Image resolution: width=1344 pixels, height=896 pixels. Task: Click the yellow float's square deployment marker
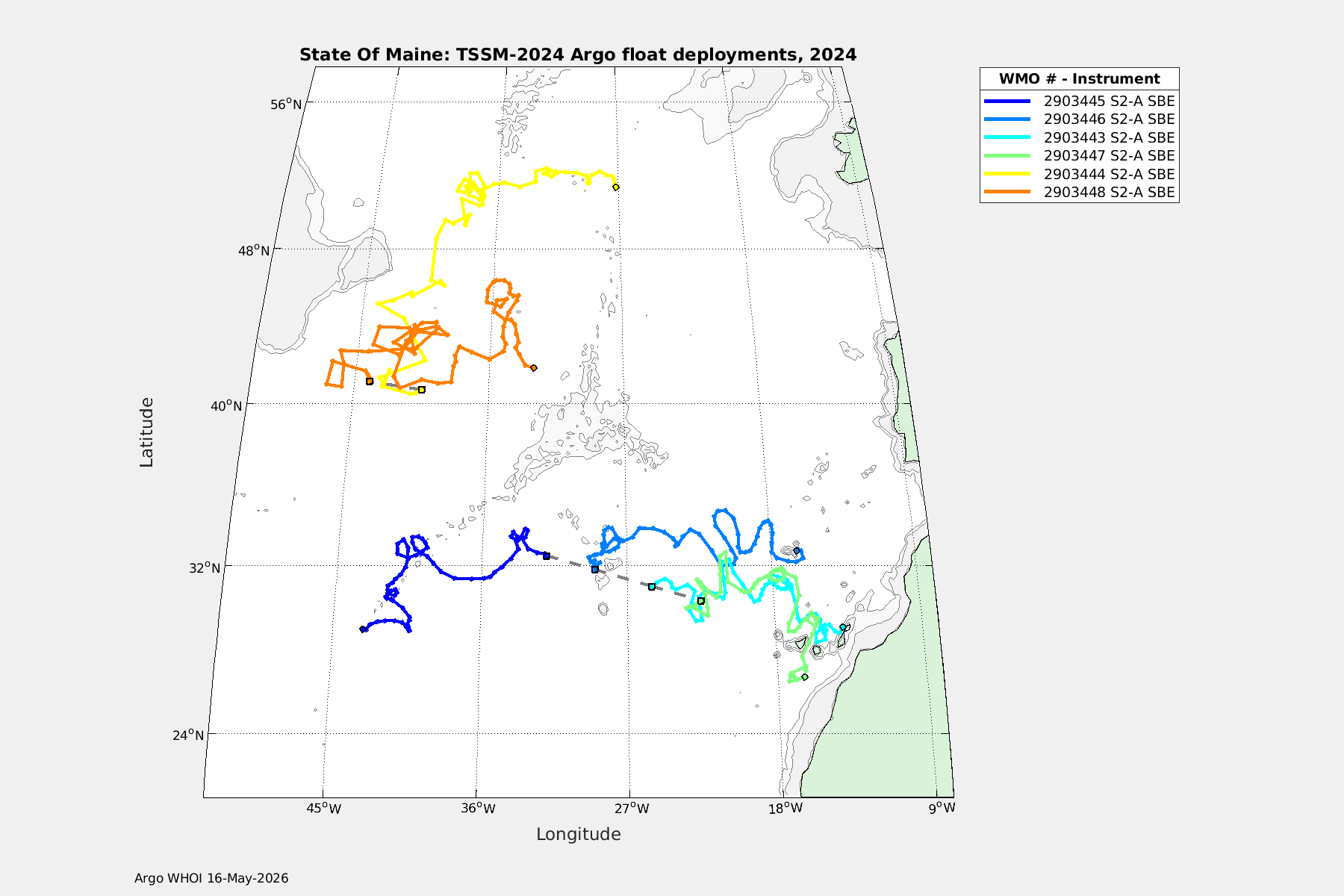point(422,390)
